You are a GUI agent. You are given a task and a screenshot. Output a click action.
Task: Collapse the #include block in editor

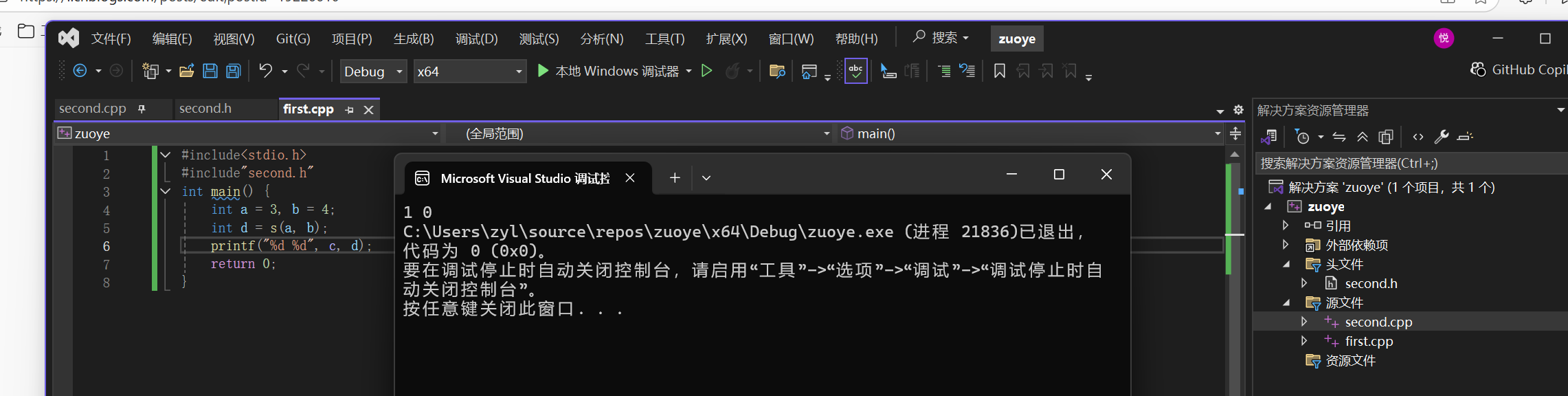click(166, 155)
